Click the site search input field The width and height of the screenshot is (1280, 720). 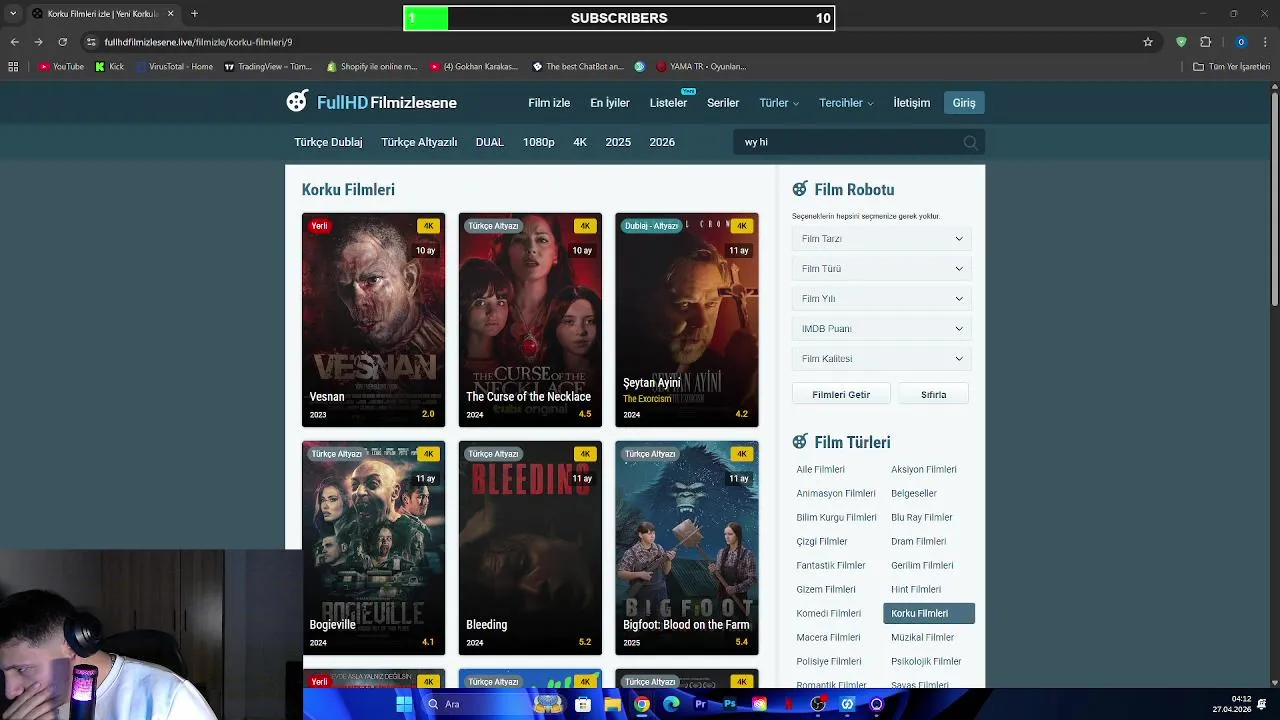point(850,142)
